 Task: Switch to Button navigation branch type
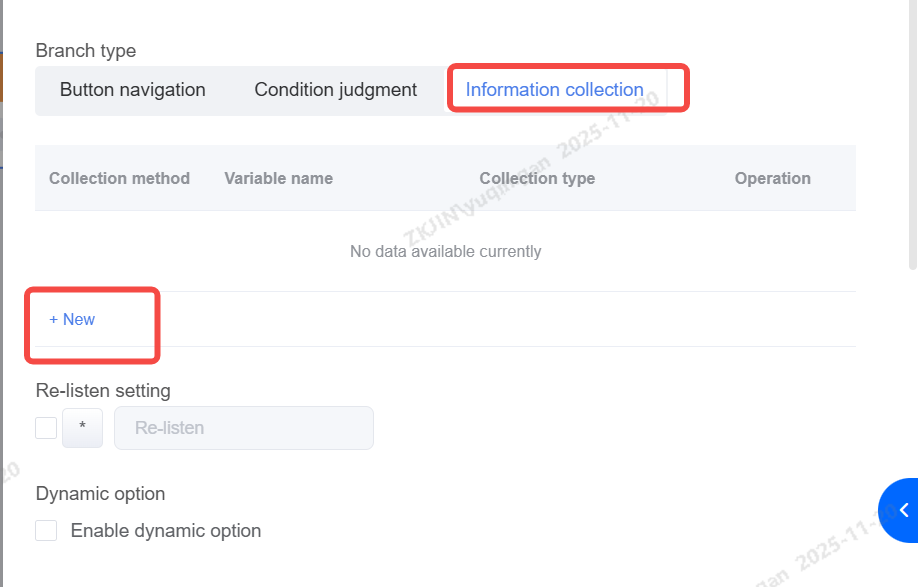[x=133, y=90]
